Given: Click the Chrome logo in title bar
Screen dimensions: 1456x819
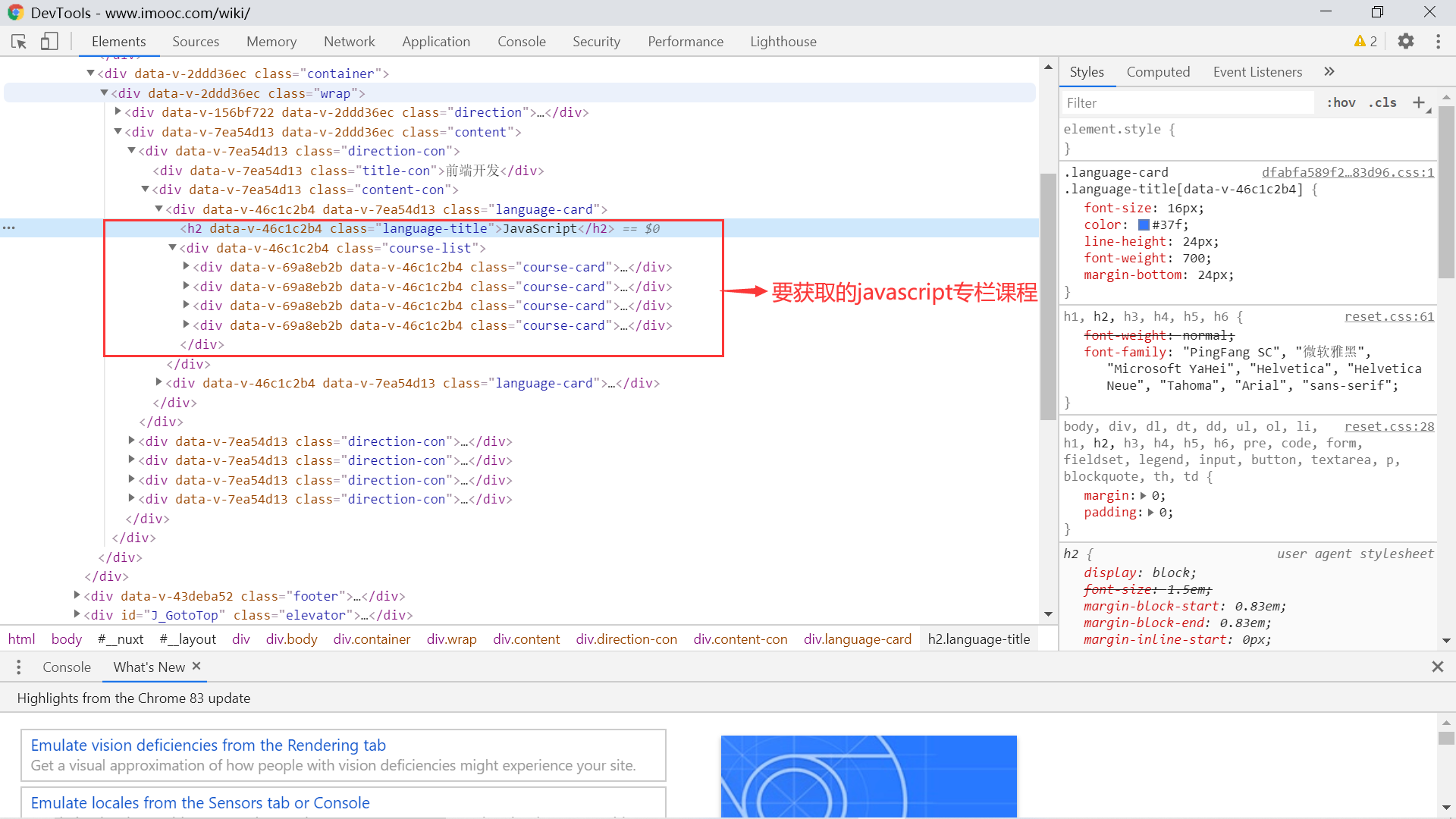Looking at the screenshot, I should pyautogui.click(x=15, y=13).
